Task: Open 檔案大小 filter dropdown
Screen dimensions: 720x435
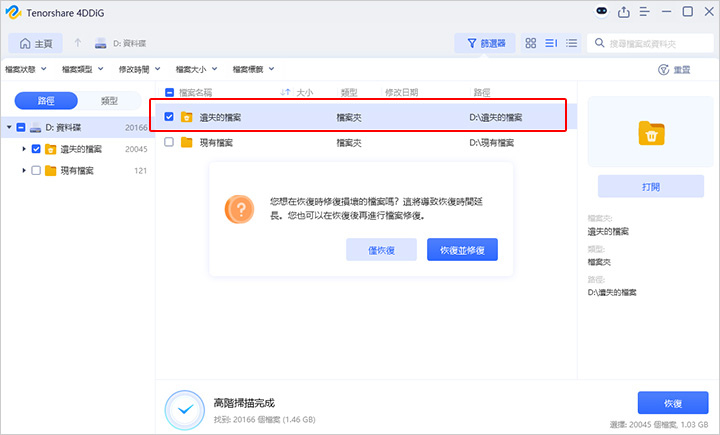Action: click(197, 69)
